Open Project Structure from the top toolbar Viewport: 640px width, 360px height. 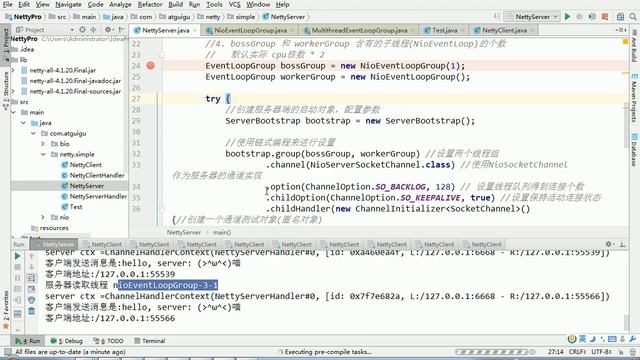620,17
